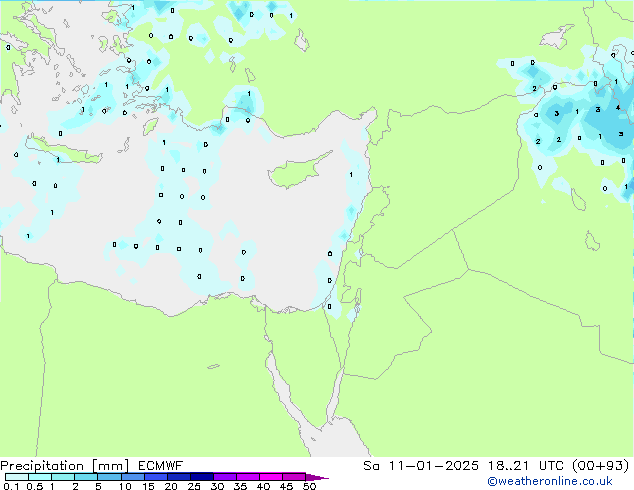Click the '45' legend scale label
Image resolution: width=634 pixels, height=490 pixels.
286,486
